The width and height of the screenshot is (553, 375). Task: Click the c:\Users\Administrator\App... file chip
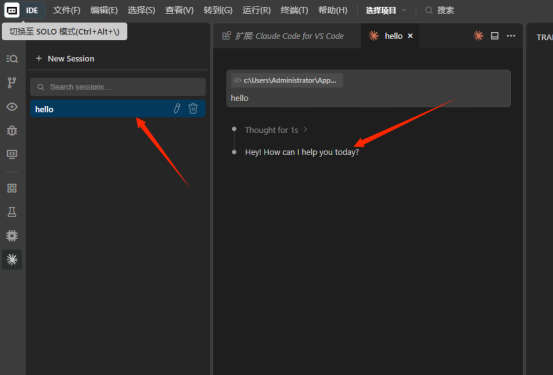click(x=287, y=80)
